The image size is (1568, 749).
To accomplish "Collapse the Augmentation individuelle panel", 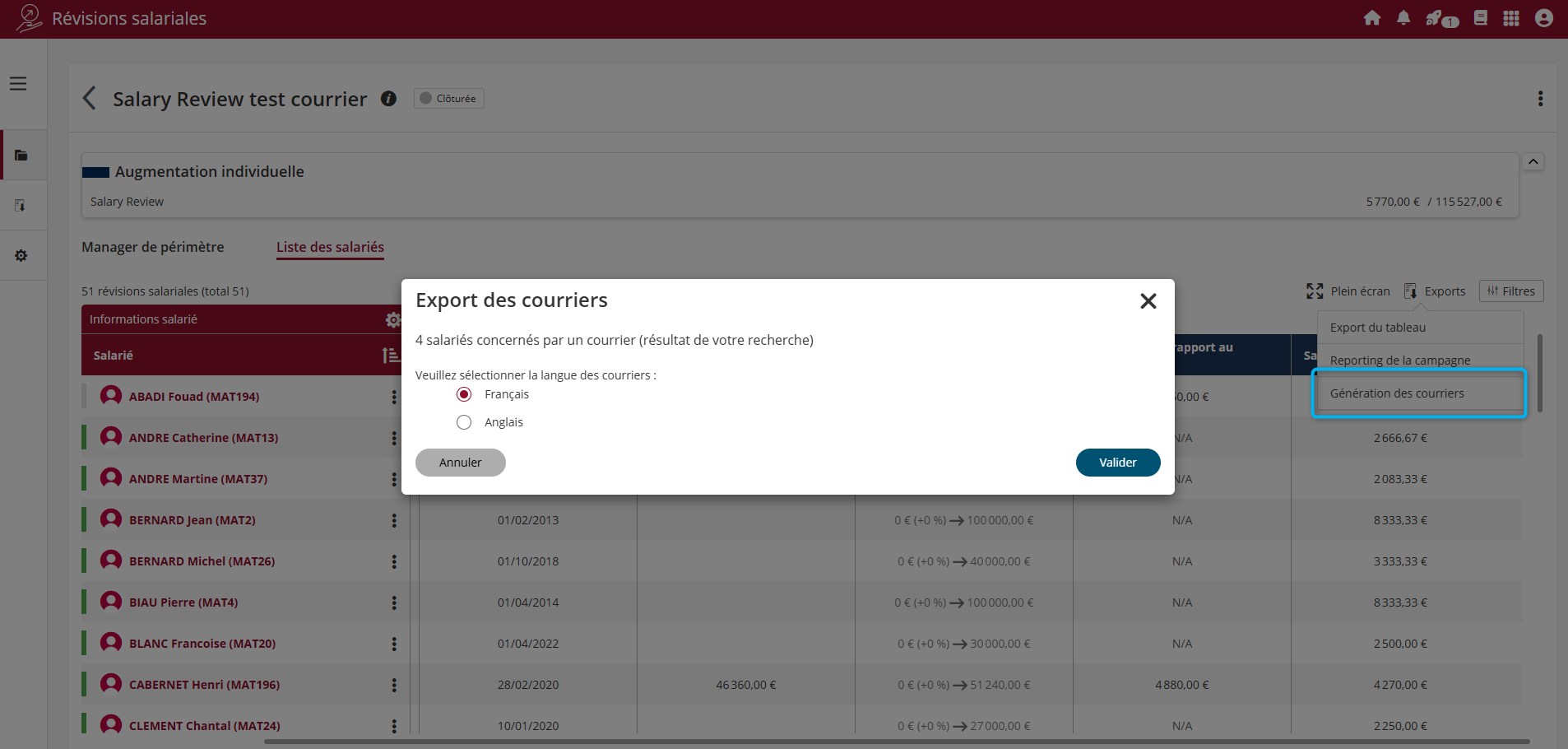I will click(x=1533, y=161).
